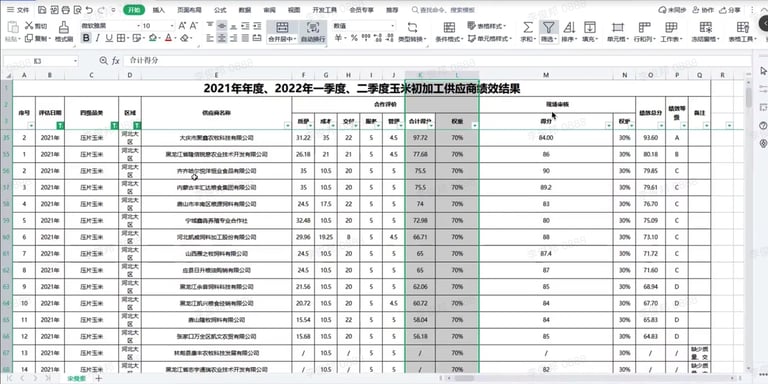The width and height of the screenshot is (768, 384).
Task: Switch to the 公式 Formulas tab
Action: [x=220, y=10]
